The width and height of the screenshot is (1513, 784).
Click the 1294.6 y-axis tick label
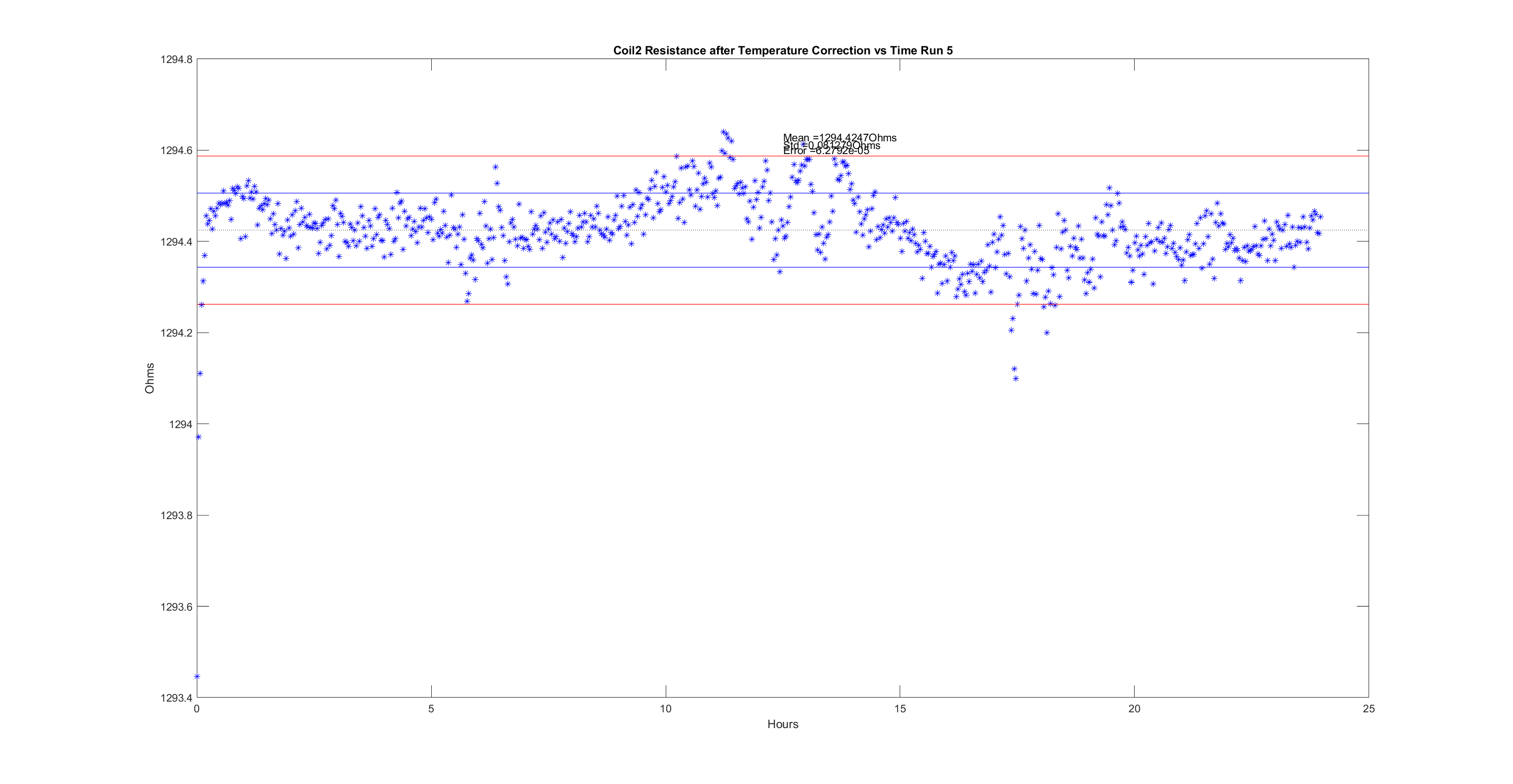pos(176,150)
